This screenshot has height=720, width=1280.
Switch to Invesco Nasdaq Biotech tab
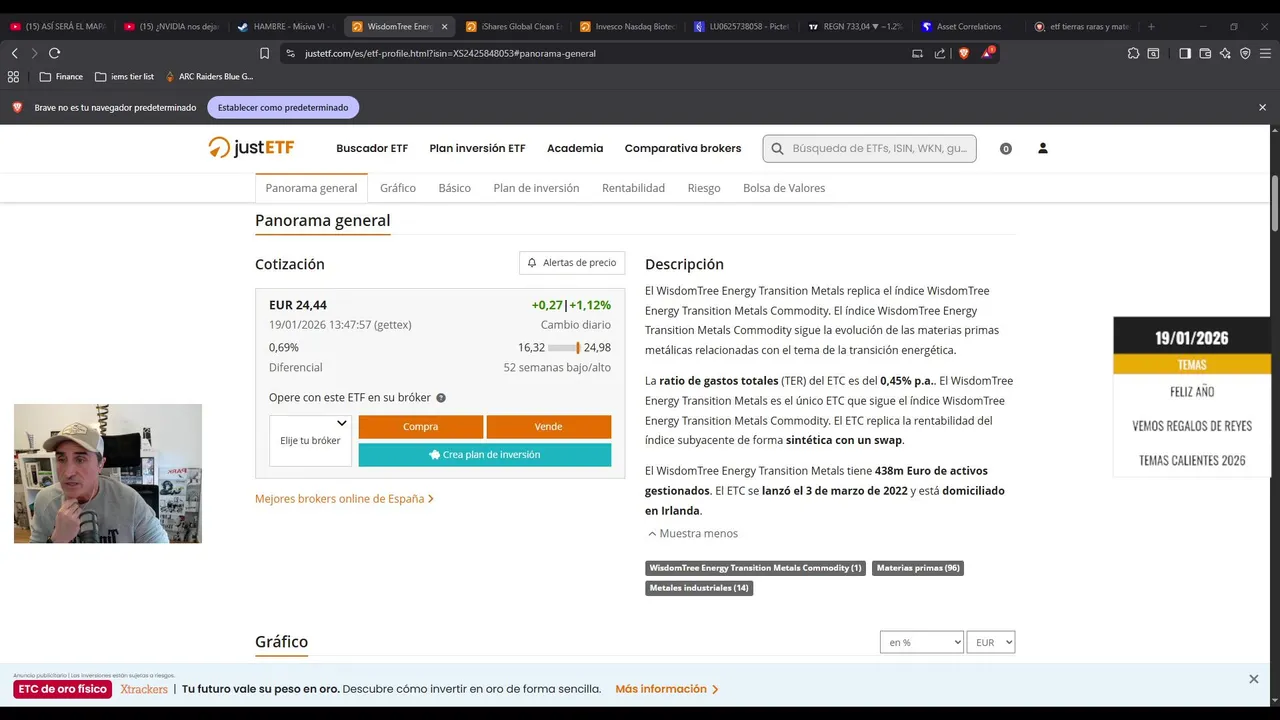[x=627, y=26]
